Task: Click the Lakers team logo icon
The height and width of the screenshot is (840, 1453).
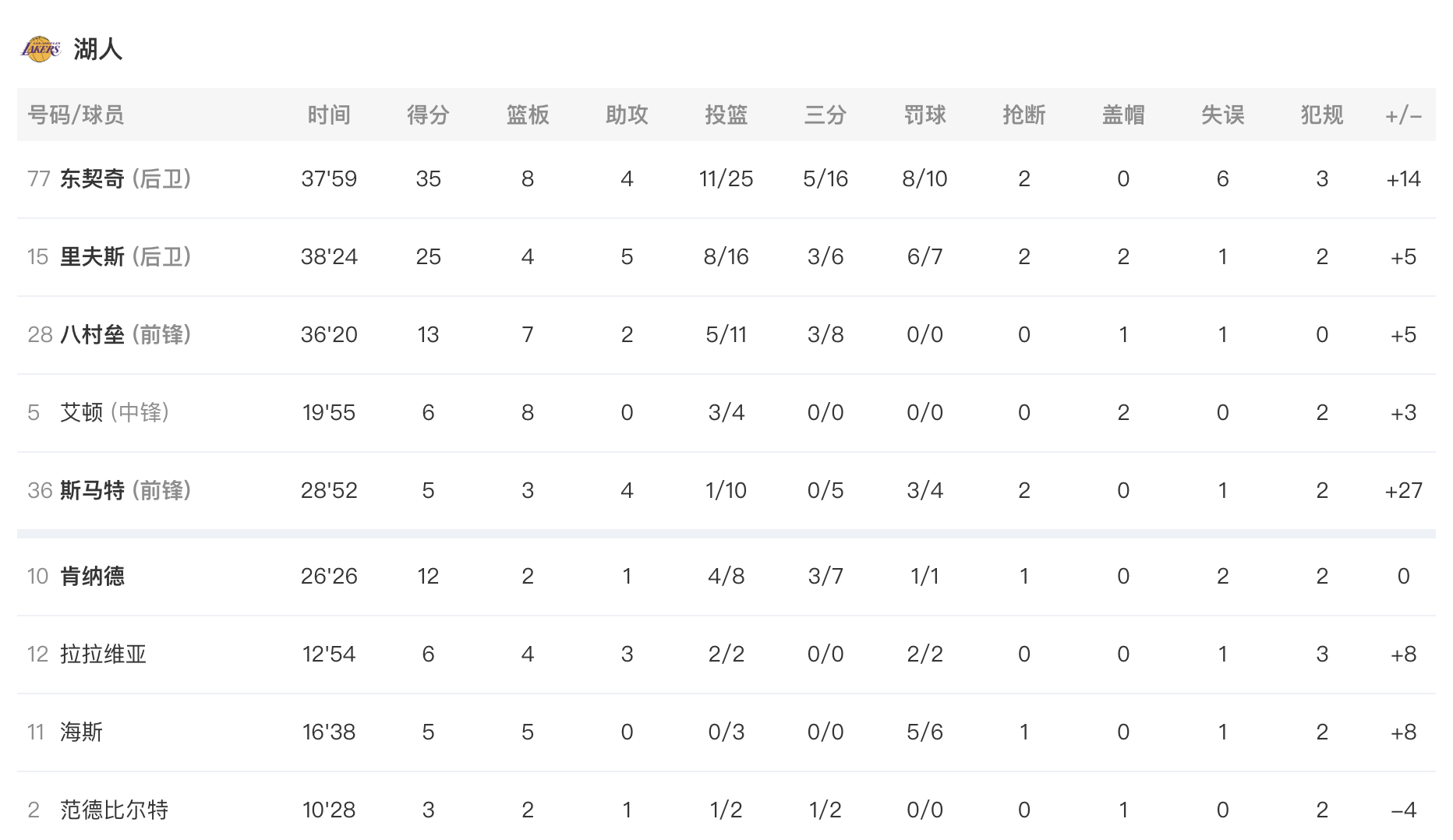Action: [x=41, y=49]
